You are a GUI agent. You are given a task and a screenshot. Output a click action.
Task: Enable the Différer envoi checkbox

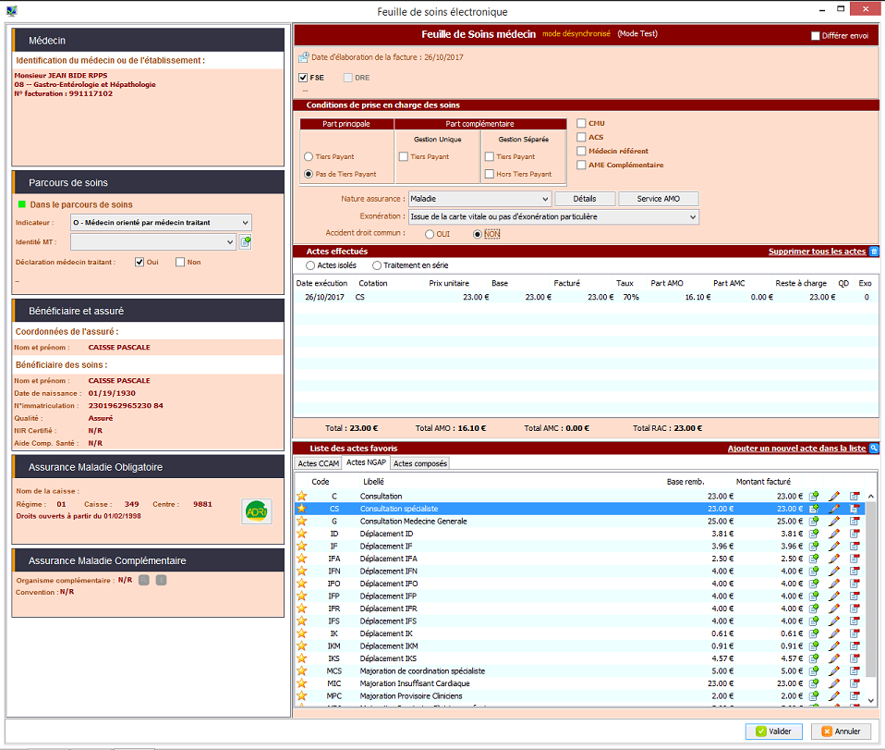815,36
